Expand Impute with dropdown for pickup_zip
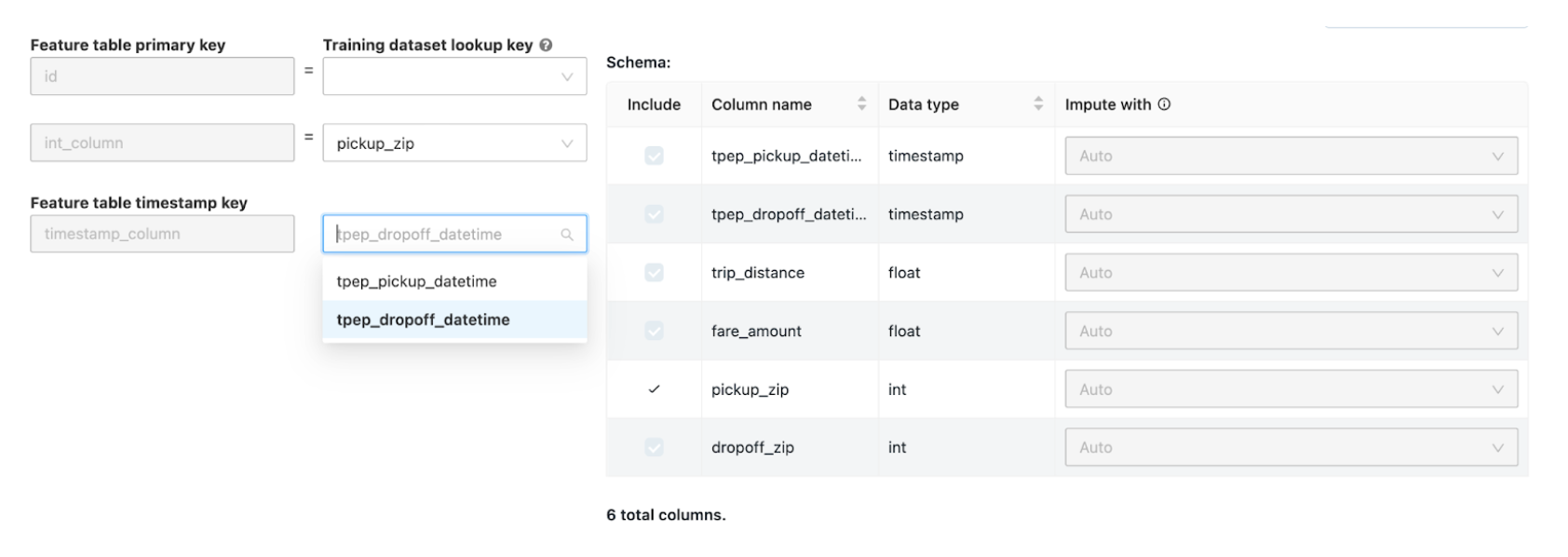This screenshot has width=1568, height=557. tap(1291, 389)
